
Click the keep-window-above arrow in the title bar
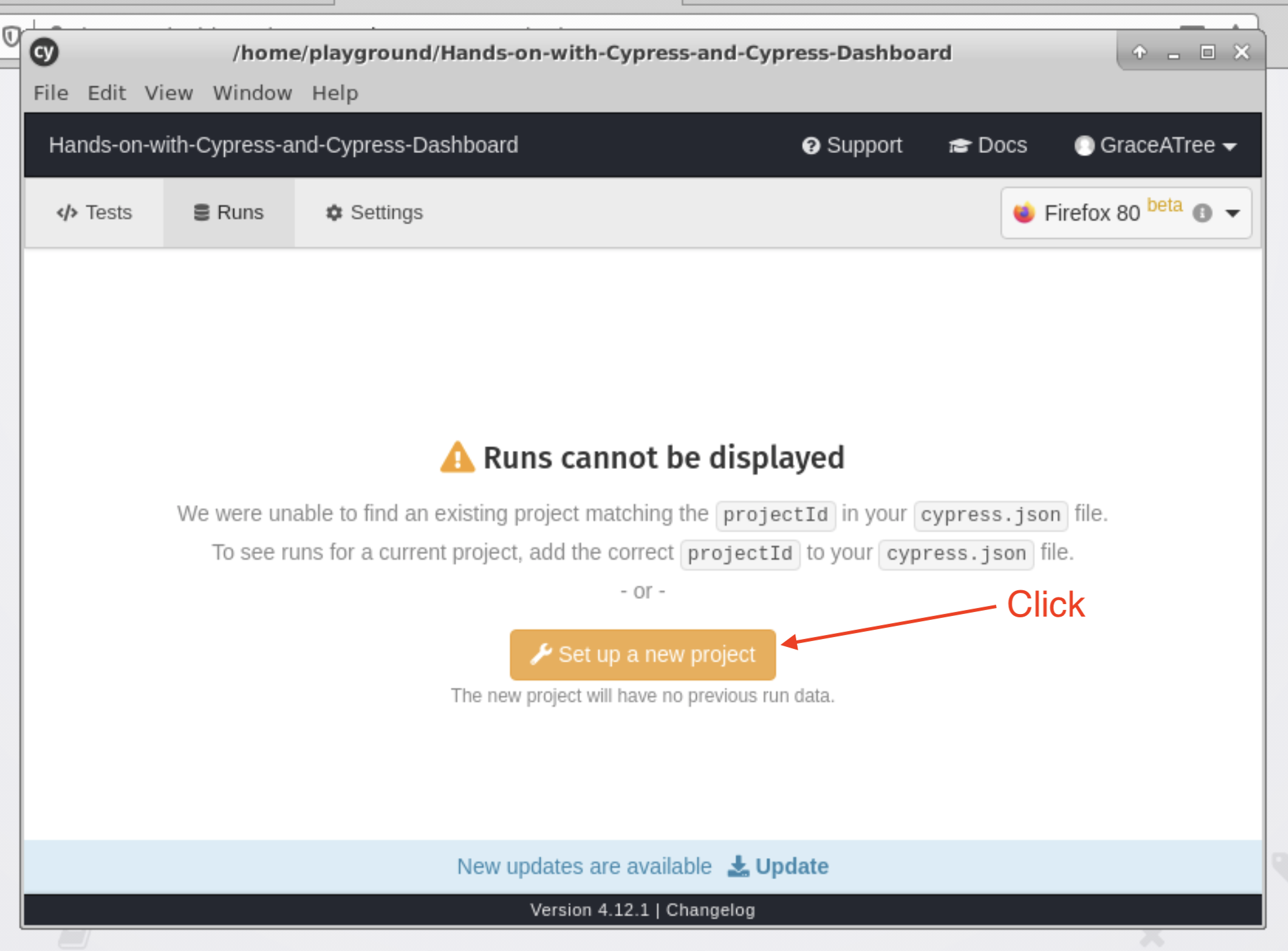coord(1140,52)
